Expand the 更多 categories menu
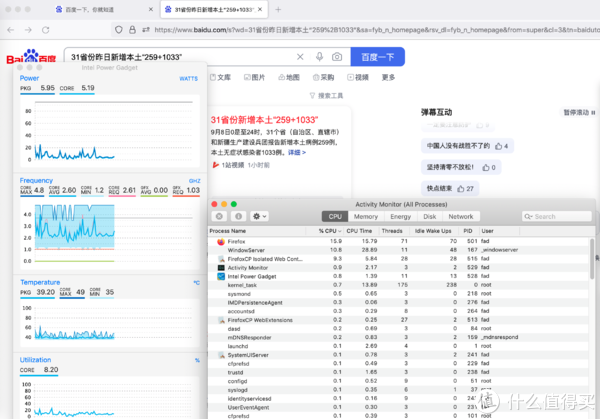 click(x=388, y=77)
